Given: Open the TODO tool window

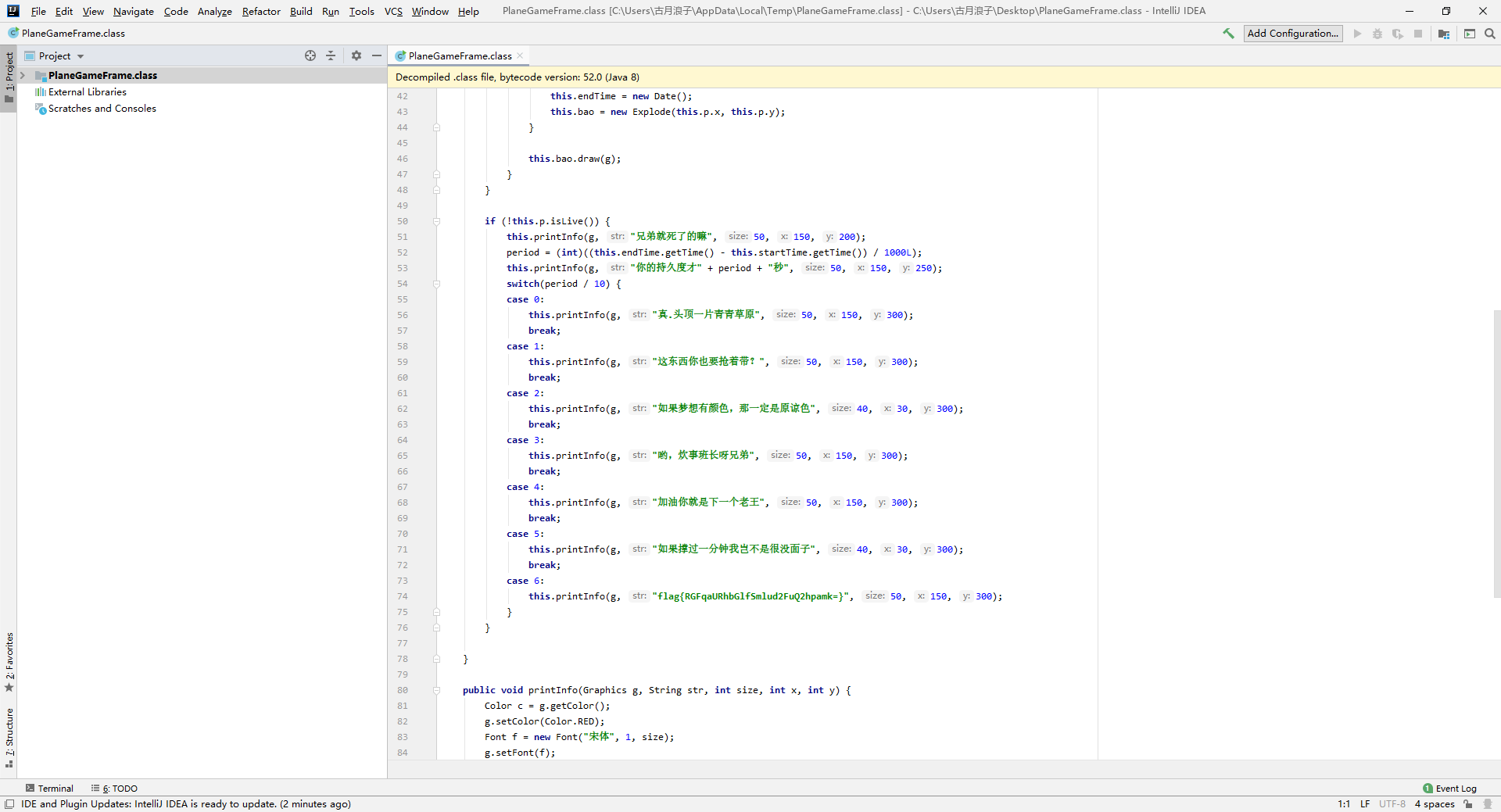Looking at the screenshot, I should (114, 789).
